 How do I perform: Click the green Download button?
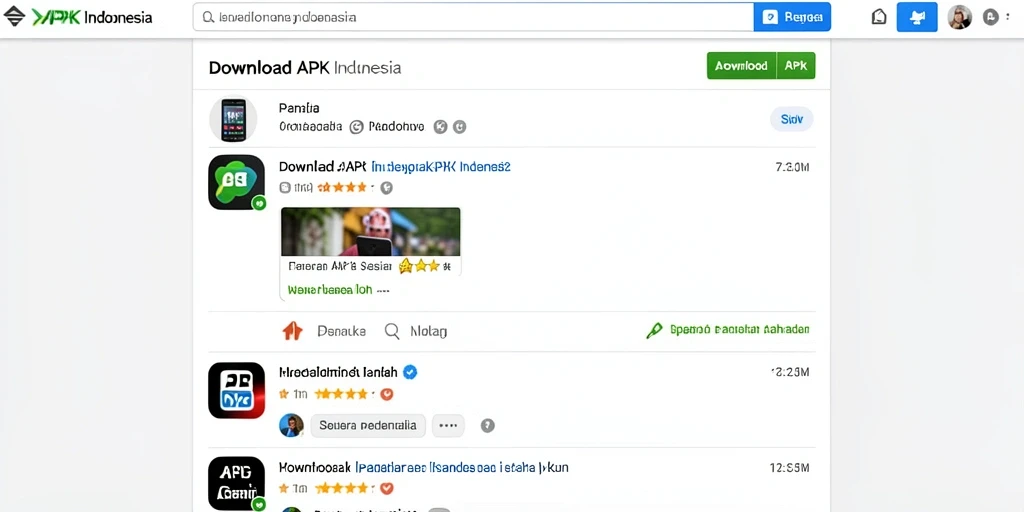point(741,66)
